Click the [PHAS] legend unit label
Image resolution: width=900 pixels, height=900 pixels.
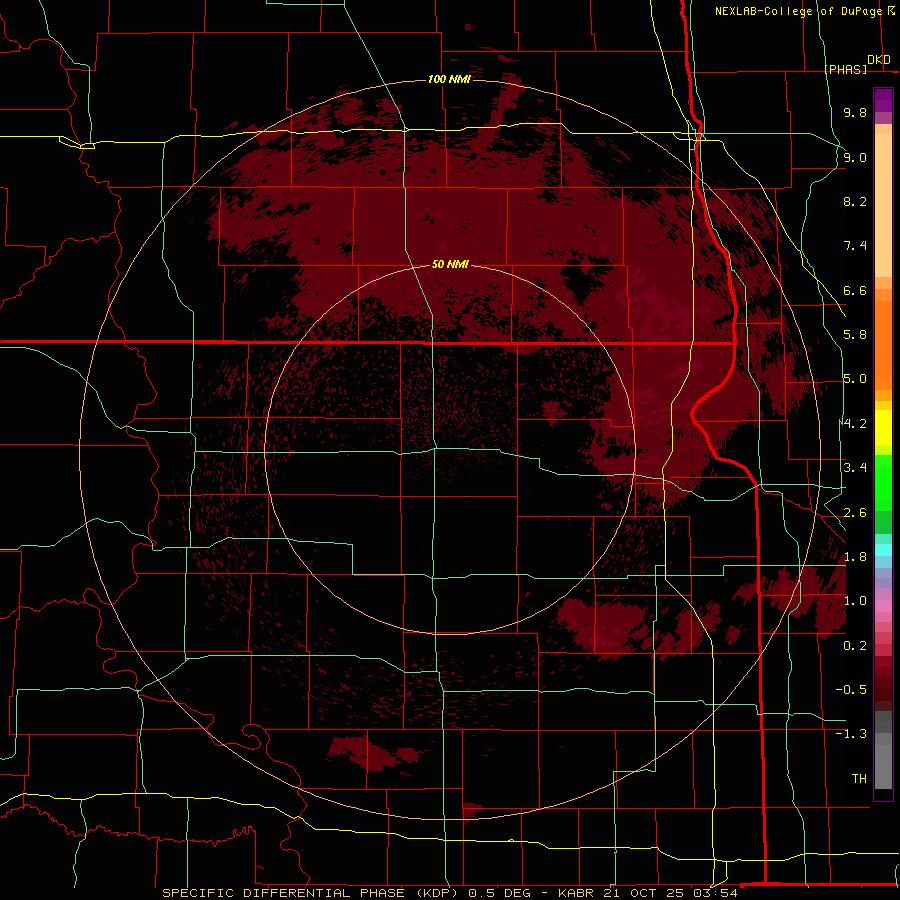point(845,69)
